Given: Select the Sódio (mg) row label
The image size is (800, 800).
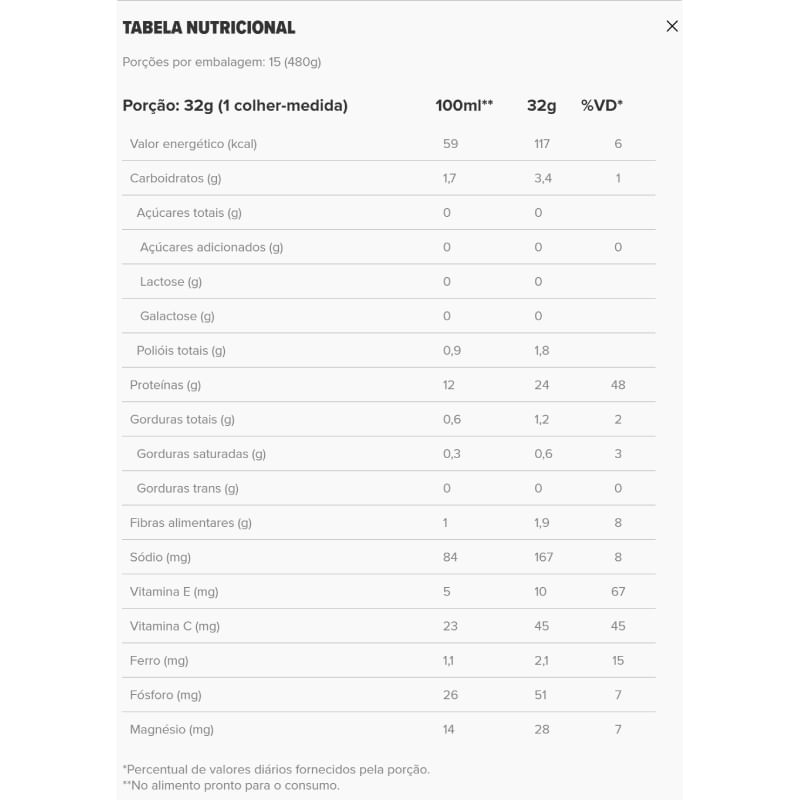Looking at the screenshot, I should 160,557.
